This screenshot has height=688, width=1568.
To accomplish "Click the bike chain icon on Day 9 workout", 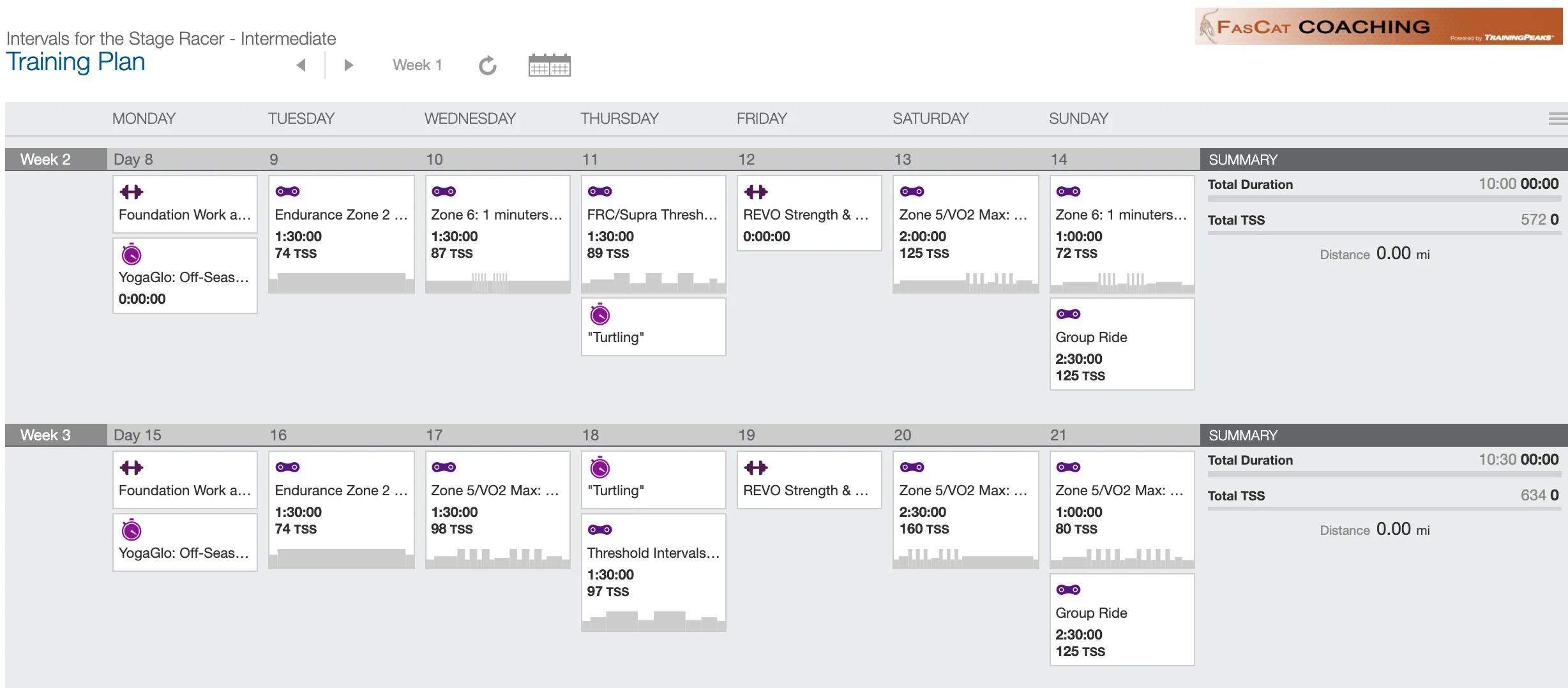I will pos(287,191).
